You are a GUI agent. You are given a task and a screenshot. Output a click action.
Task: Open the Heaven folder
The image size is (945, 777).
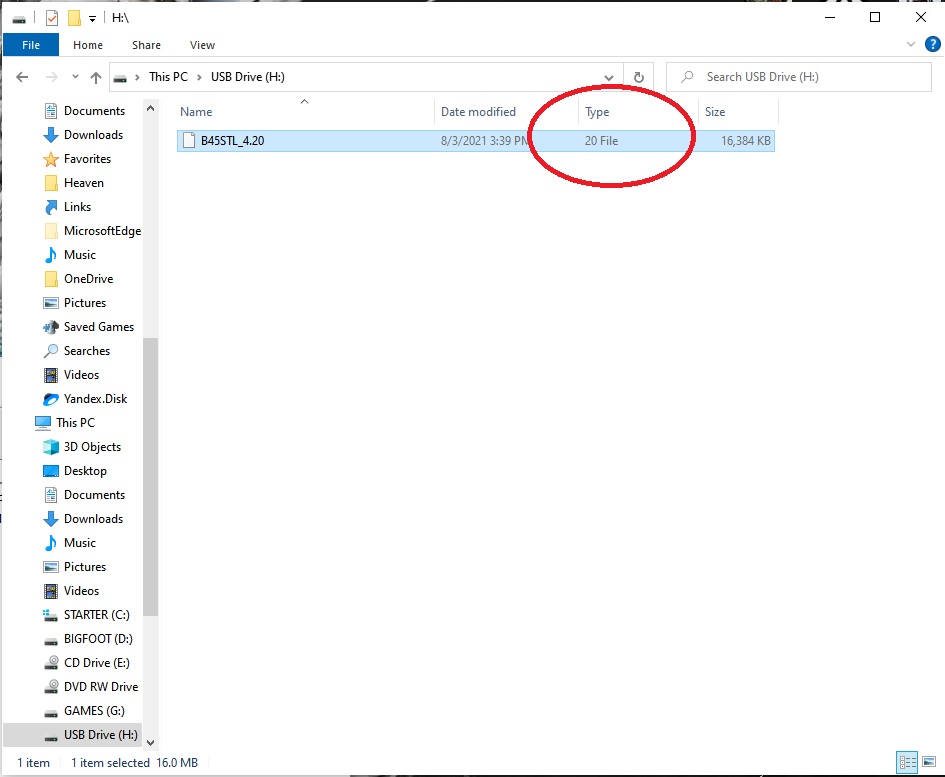(84, 183)
